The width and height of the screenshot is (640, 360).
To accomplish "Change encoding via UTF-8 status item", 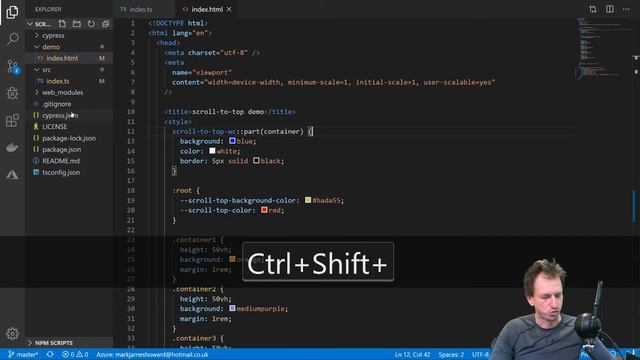I will (481, 354).
